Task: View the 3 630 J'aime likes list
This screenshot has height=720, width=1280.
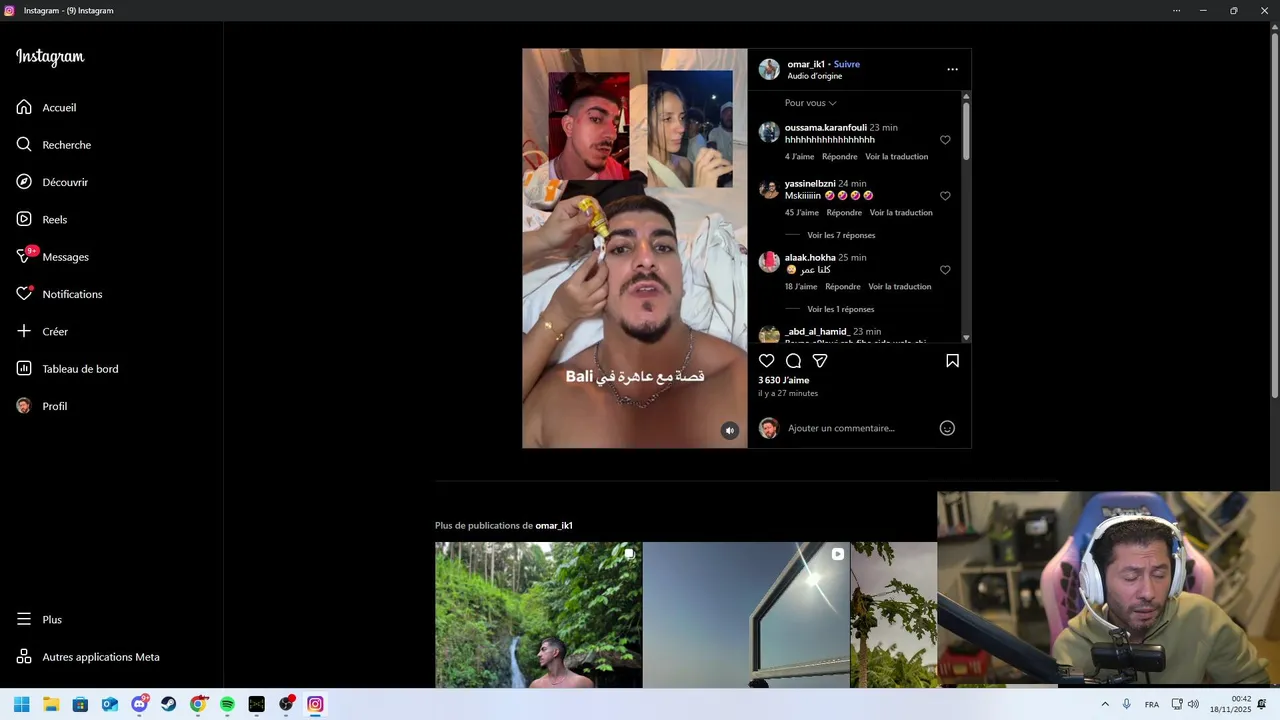Action: [784, 380]
